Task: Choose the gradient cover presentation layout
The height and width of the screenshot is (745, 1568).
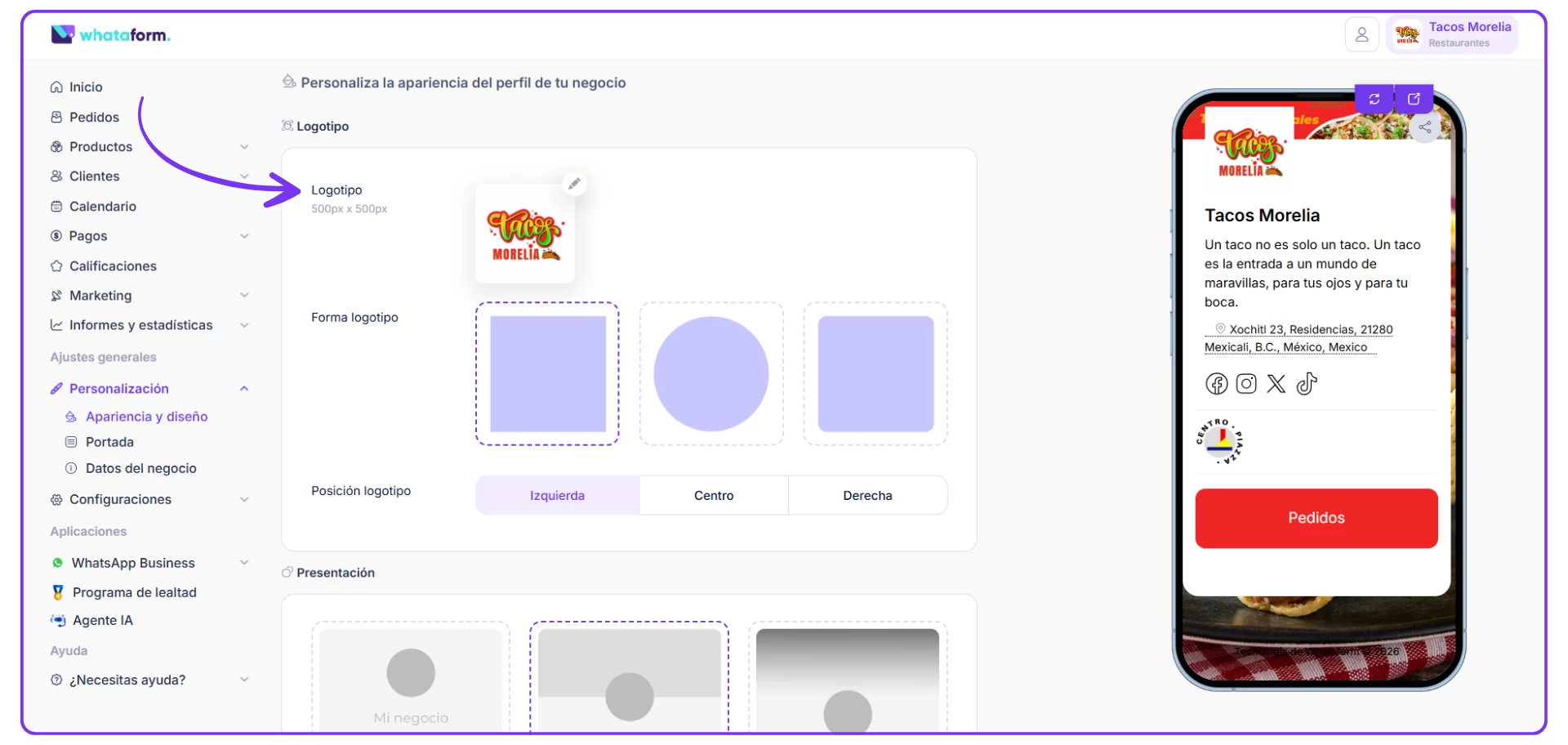Action: click(x=848, y=678)
